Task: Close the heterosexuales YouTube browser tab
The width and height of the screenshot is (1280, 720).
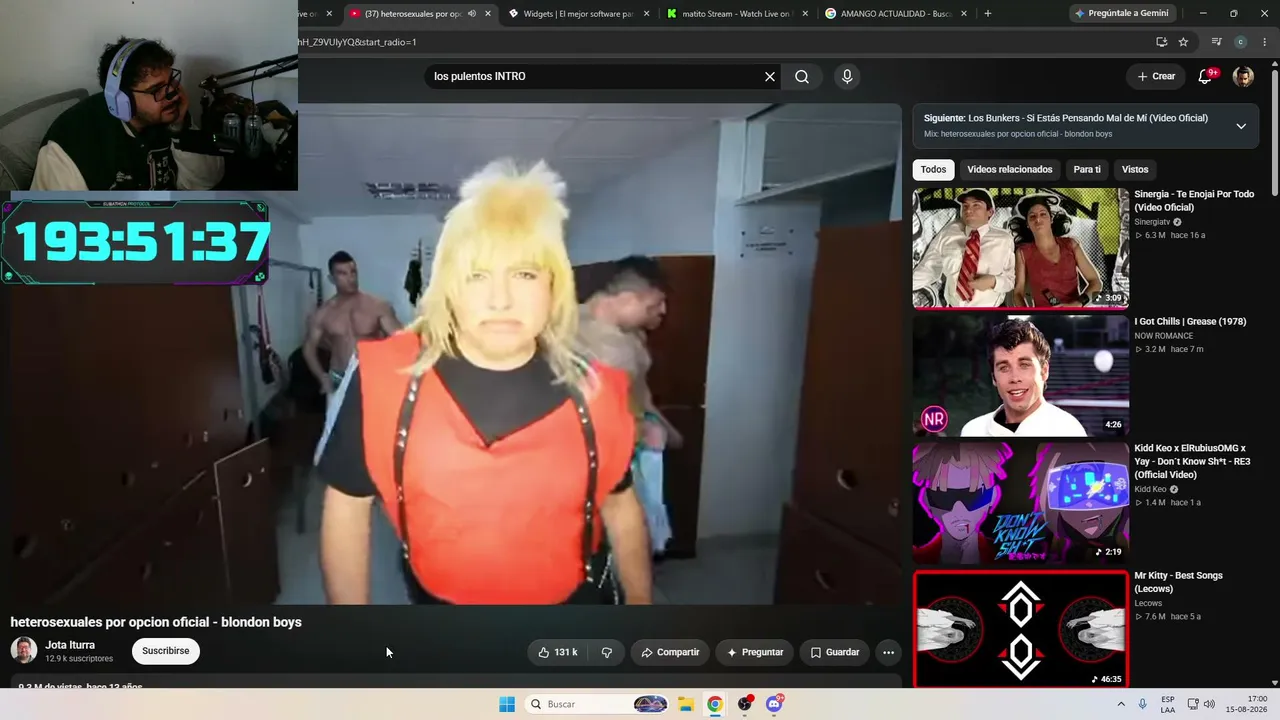Action: (488, 14)
